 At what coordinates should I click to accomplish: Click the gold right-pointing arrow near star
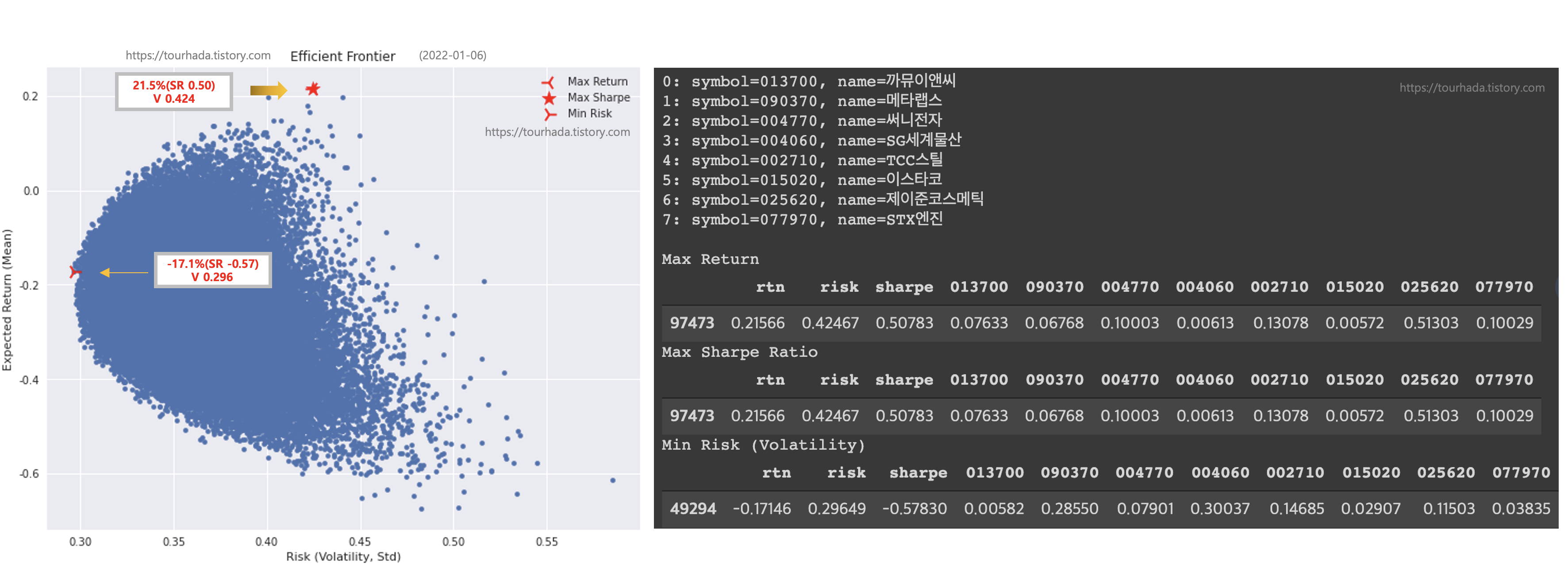pos(269,90)
